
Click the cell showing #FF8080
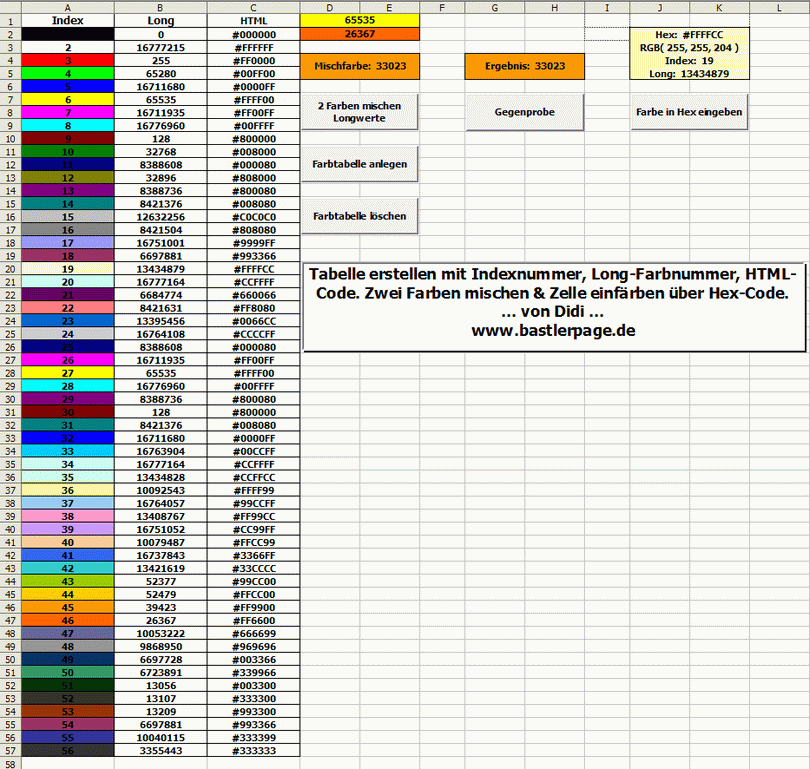point(254,308)
